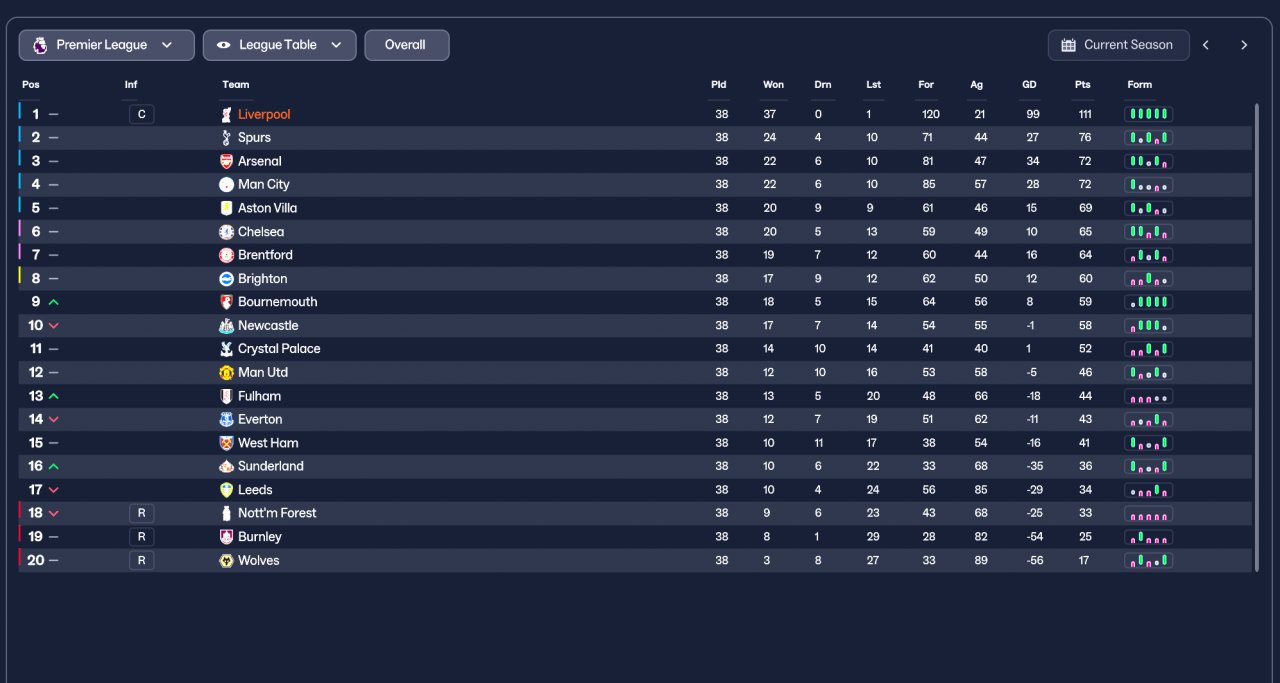Click the Man Utd badge icon
1280x683 pixels.
226,373
